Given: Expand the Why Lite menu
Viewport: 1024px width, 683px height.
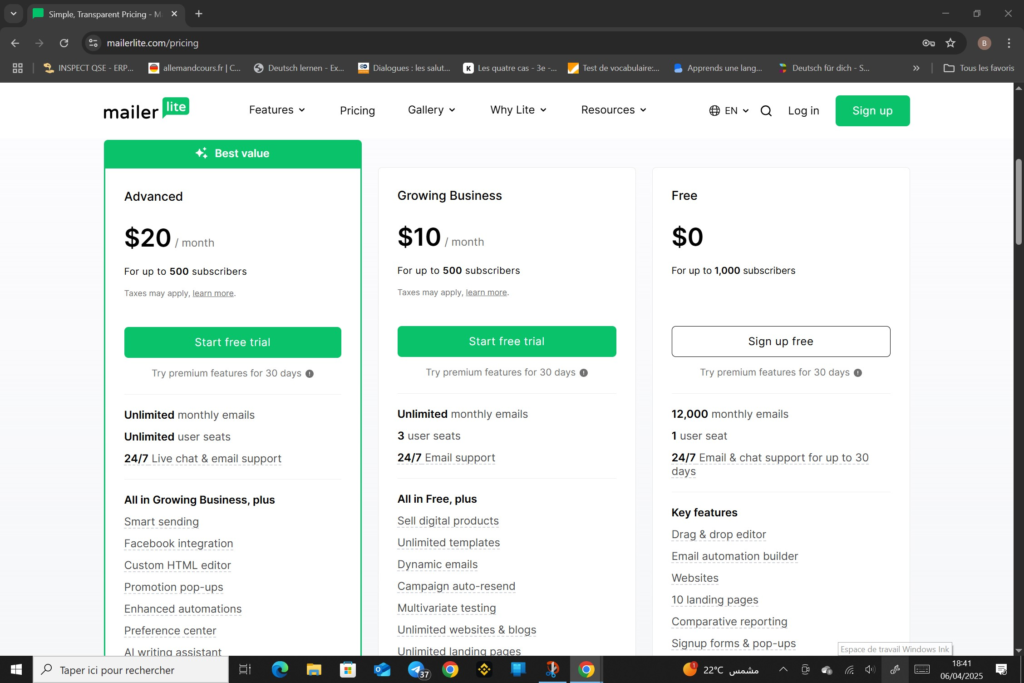Looking at the screenshot, I should tap(519, 110).
